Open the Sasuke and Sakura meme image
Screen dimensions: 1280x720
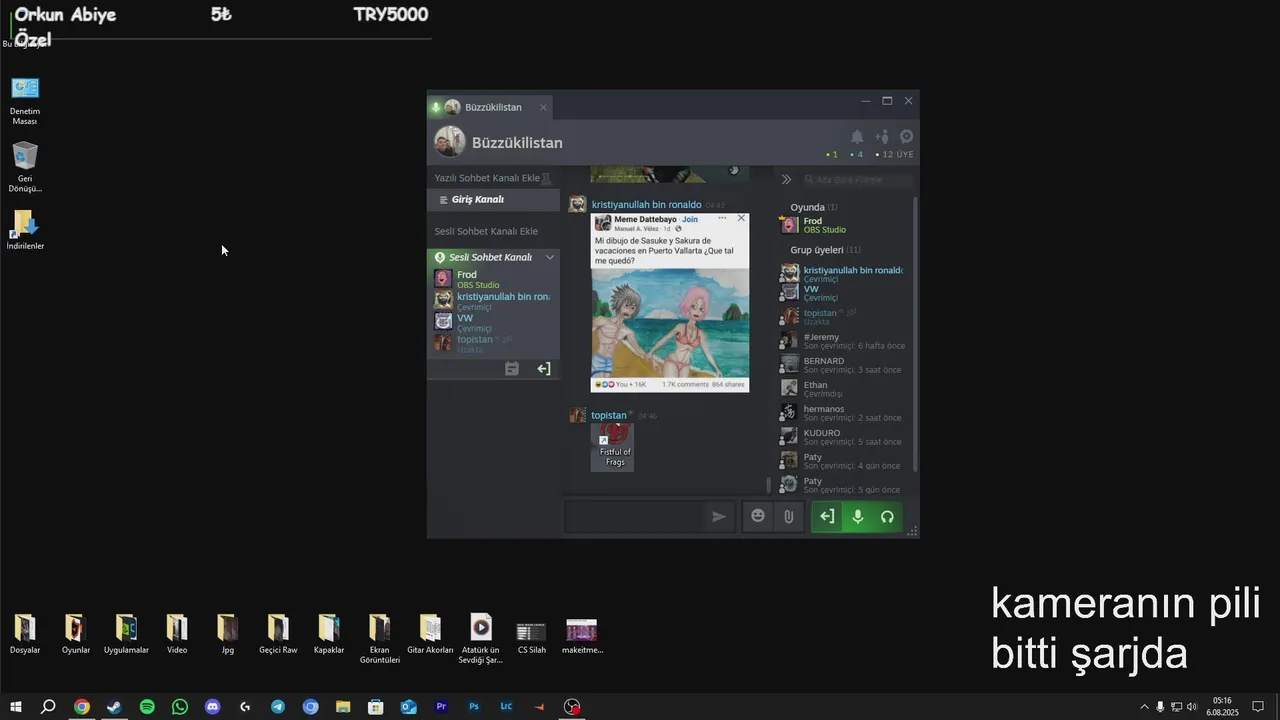(x=670, y=302)
